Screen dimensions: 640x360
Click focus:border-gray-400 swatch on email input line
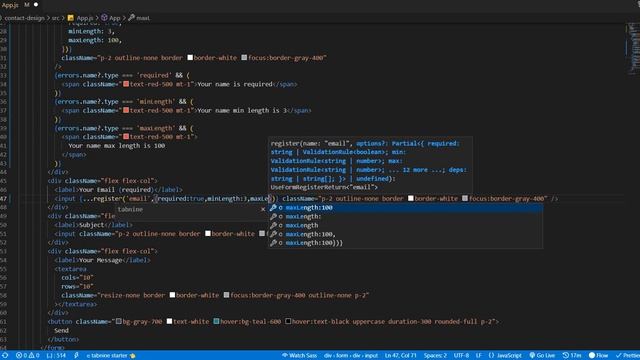[465, 198]
